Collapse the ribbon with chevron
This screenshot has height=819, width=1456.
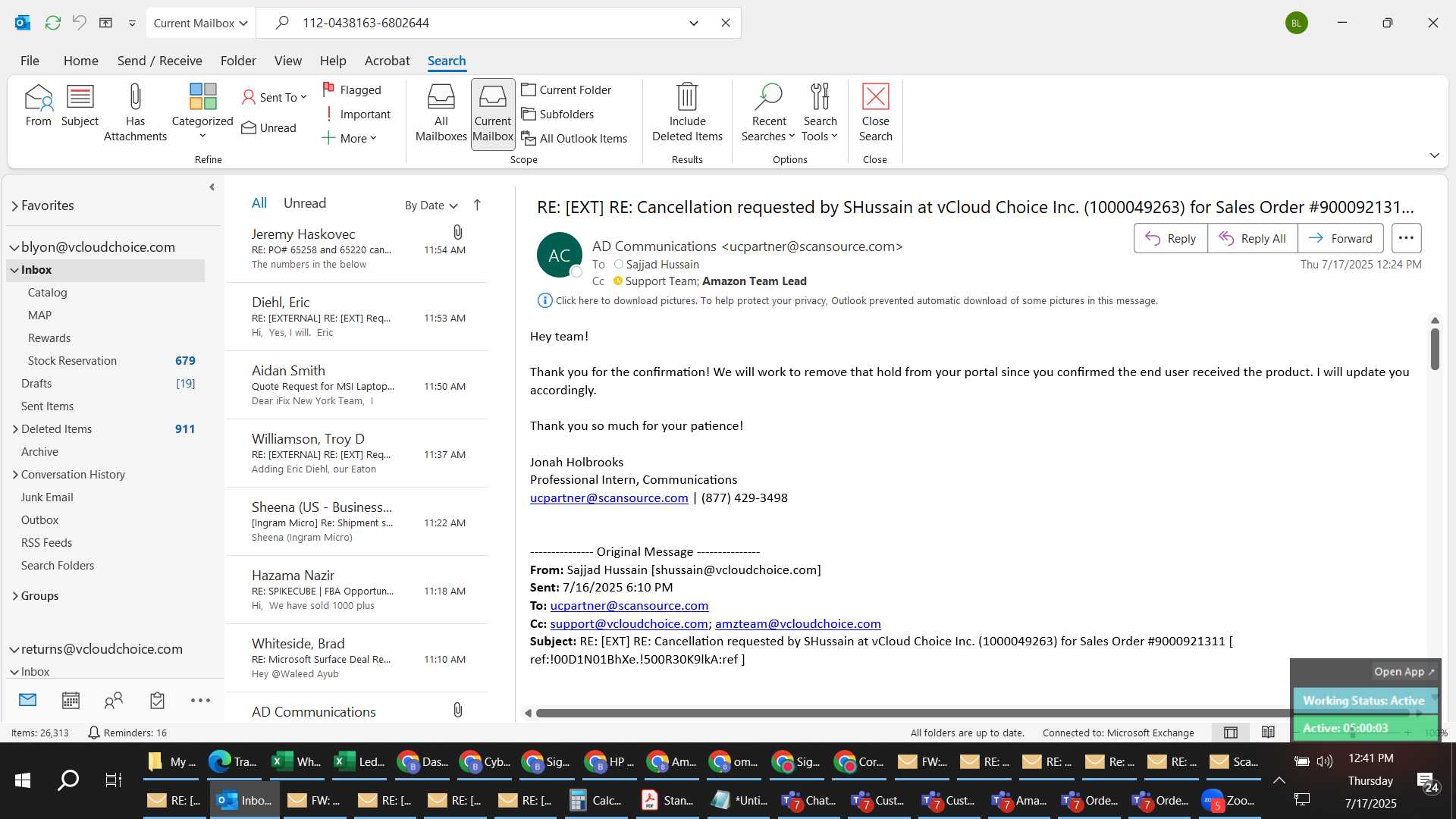[x=1434, y=155]
